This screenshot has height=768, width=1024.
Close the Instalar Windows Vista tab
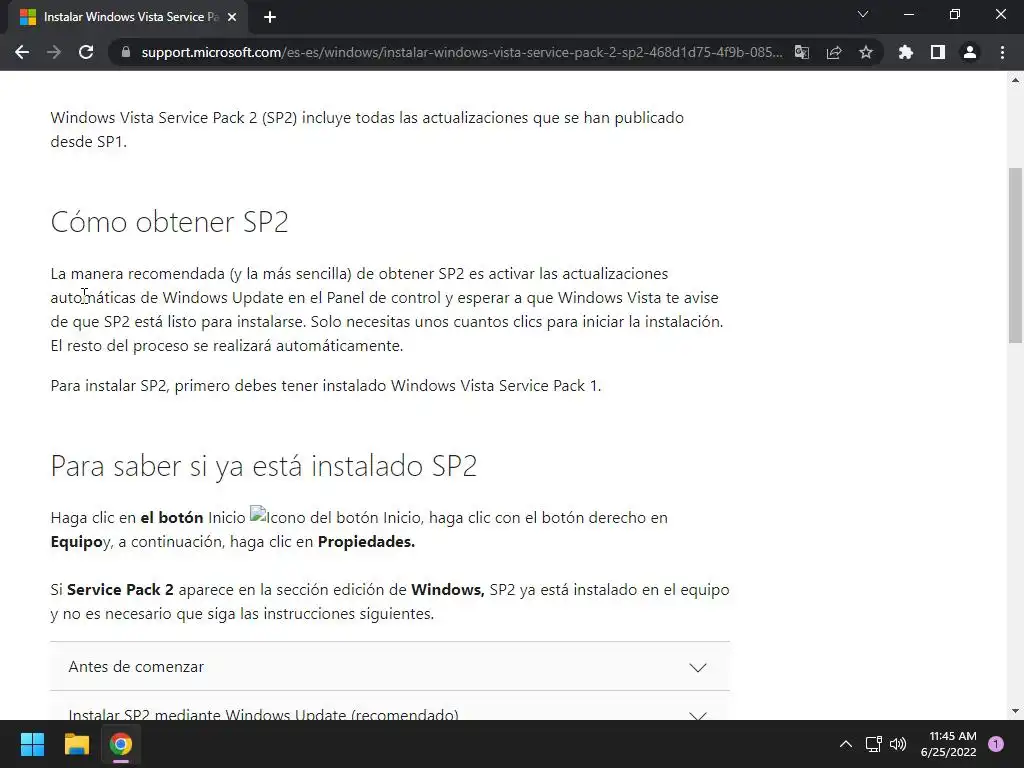click(231, 18)
